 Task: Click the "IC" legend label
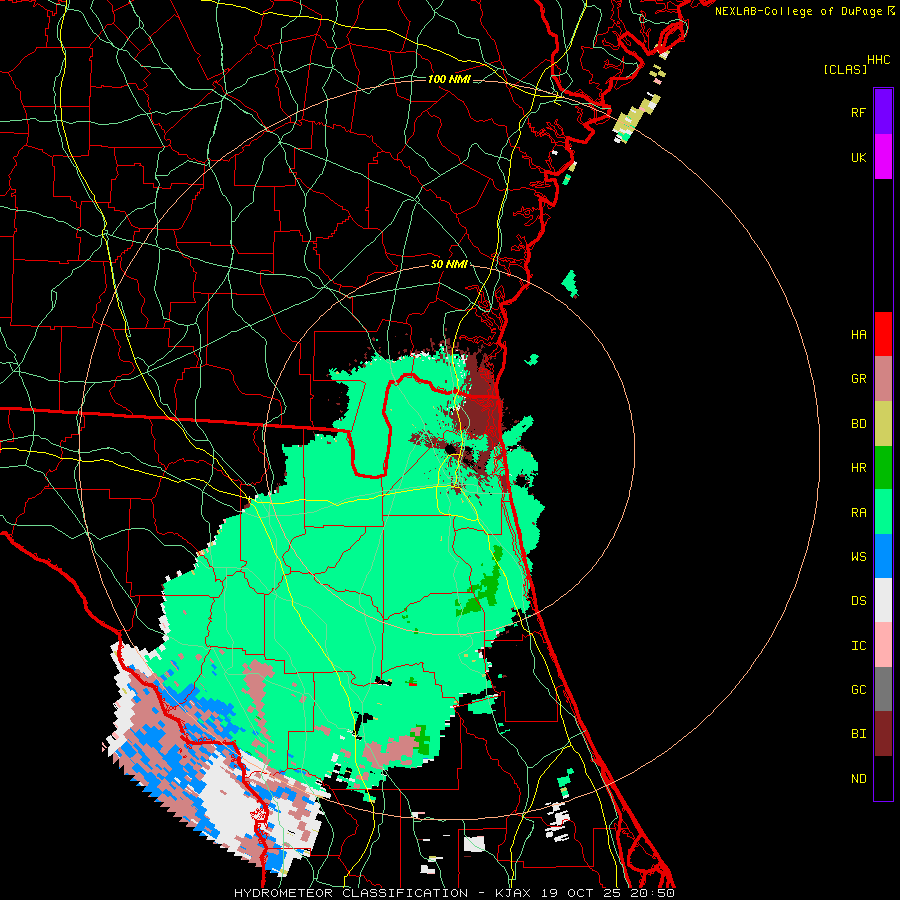click(x=858, y=645)
